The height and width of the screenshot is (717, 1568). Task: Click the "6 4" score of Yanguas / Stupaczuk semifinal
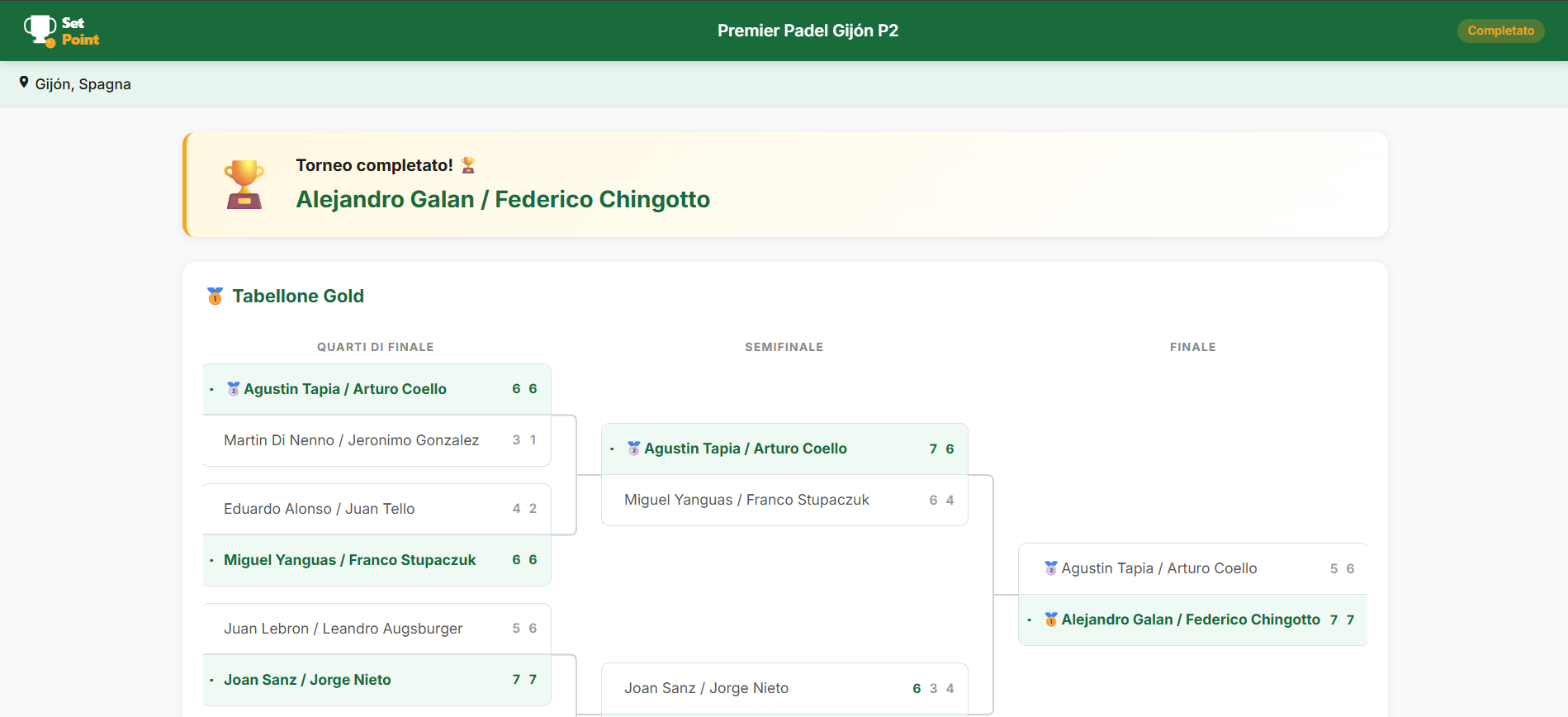tap(941, 500)
